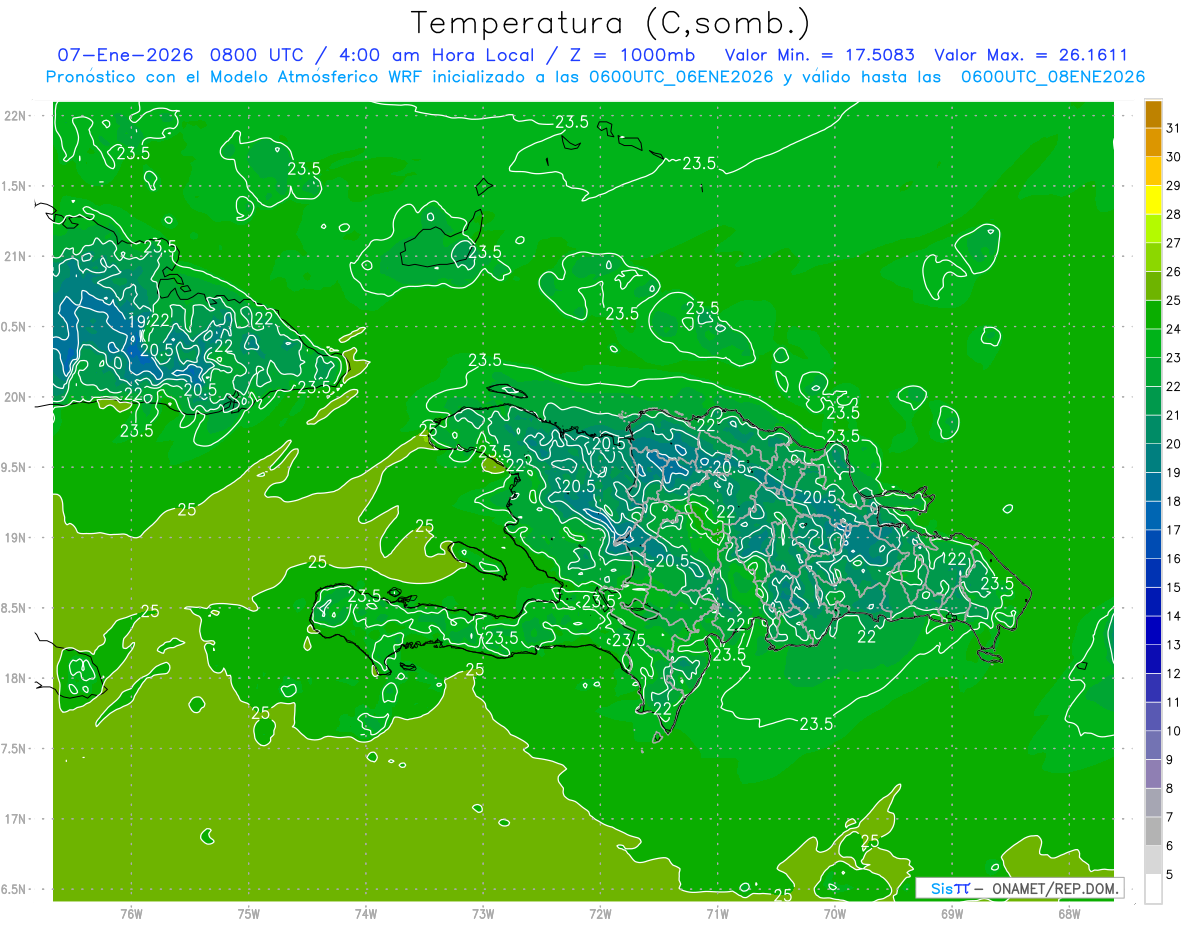The image size is (1200, 927).
Task: Click the '70W' longitude axis label
Action: coord(835,913)
